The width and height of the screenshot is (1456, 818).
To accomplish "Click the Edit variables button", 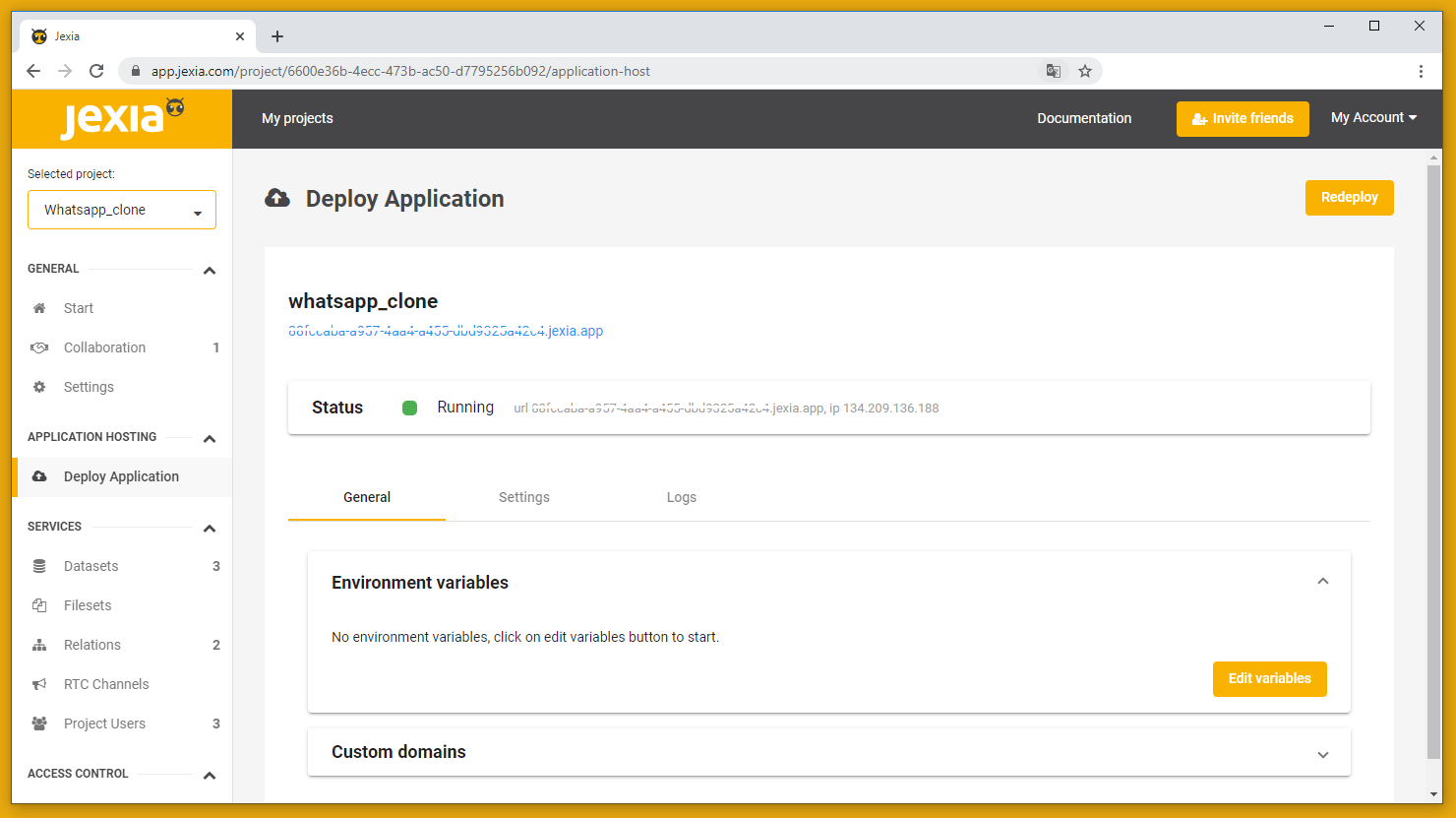I will (1270, 679).
